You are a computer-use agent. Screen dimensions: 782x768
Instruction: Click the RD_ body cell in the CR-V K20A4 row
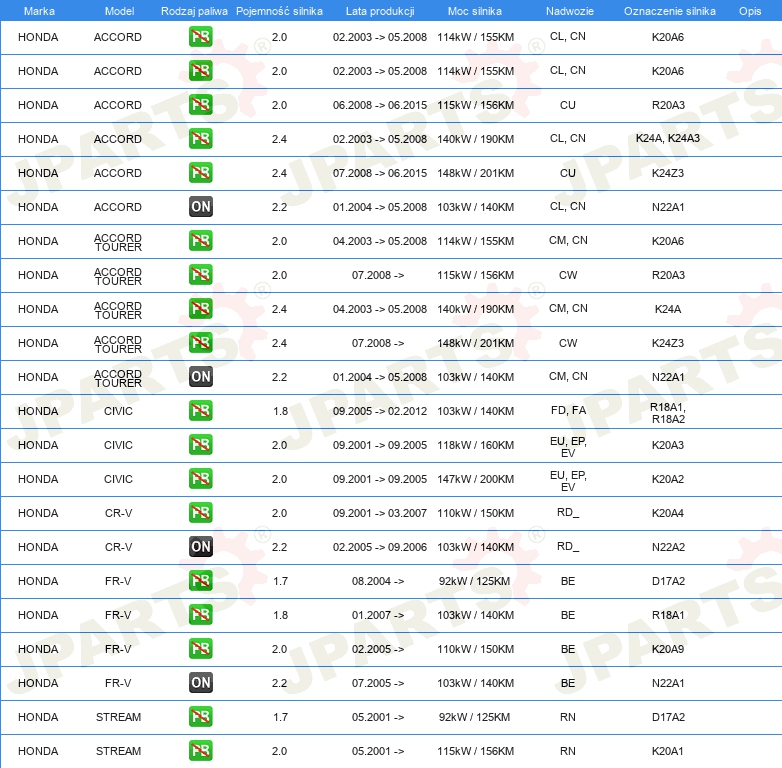568,513
